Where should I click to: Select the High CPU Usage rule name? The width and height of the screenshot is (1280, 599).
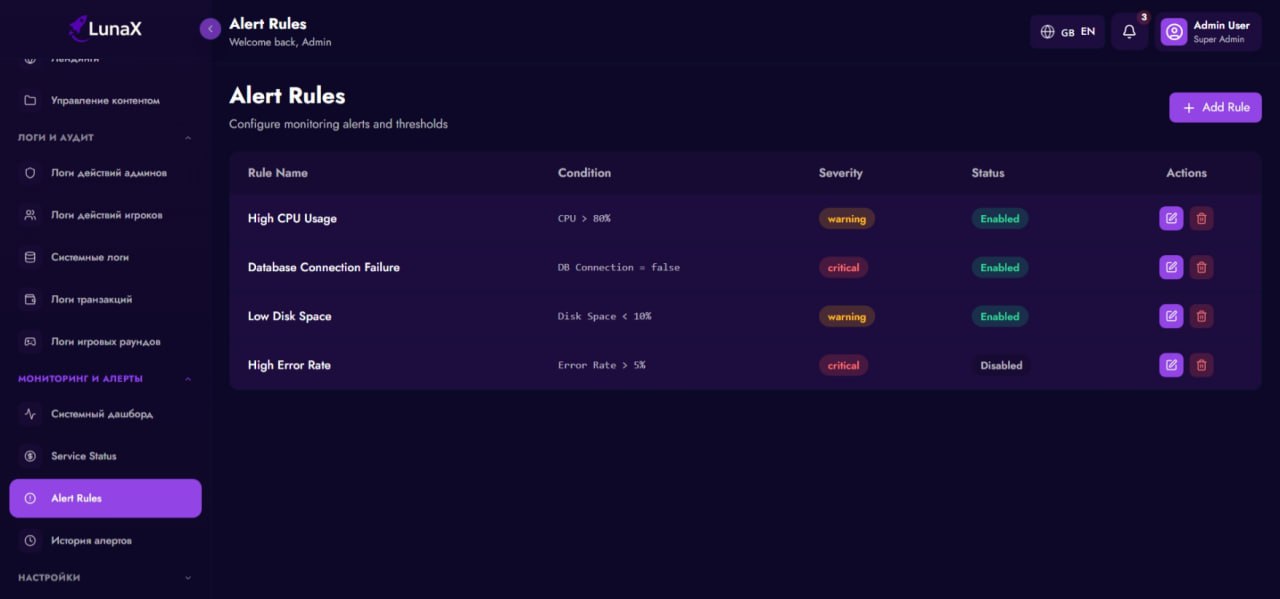click(x=292, y=218)
